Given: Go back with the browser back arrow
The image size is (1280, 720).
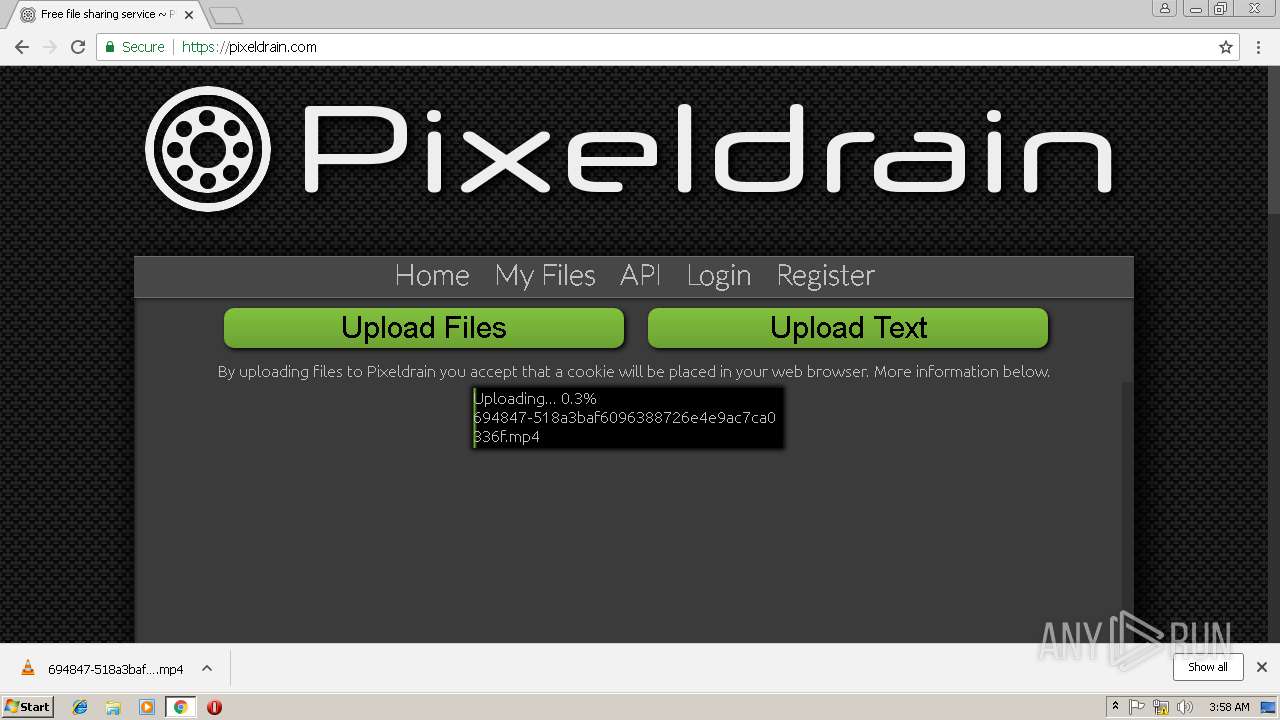Looking at the screenshot, I should [x=22, y=47].
